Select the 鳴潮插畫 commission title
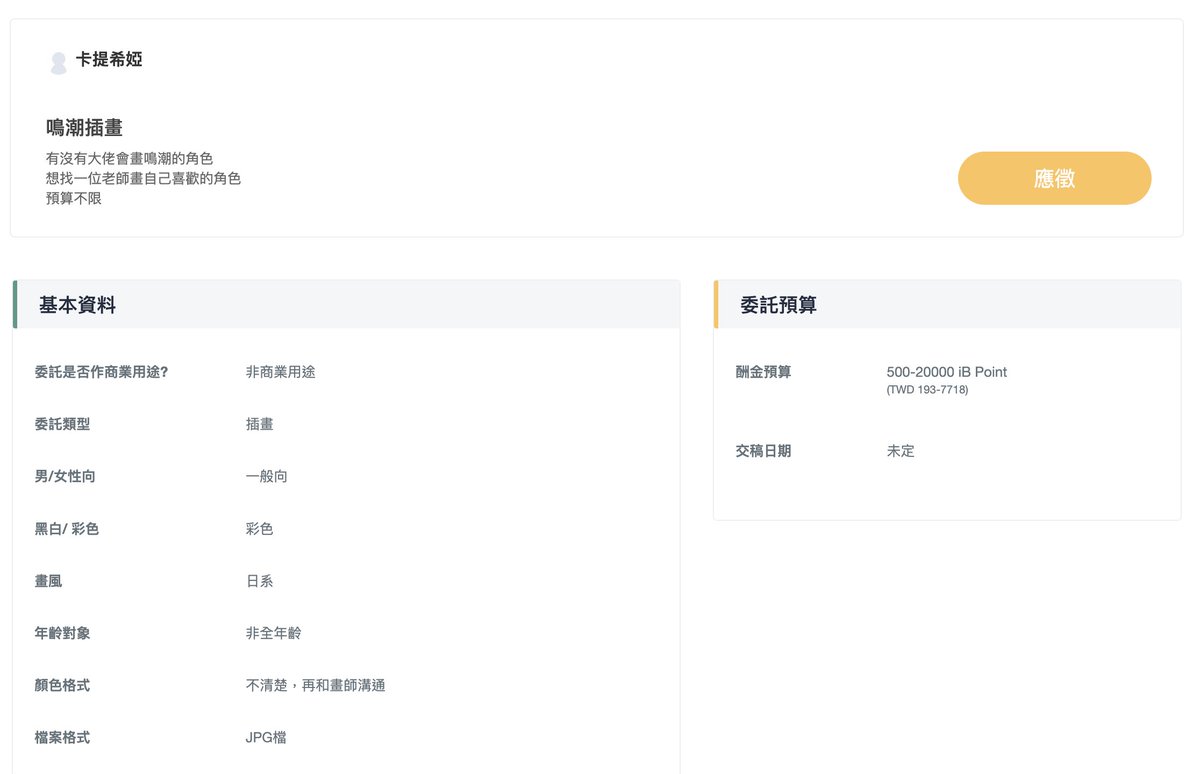 pyautogui.click(x=84, y=128)
